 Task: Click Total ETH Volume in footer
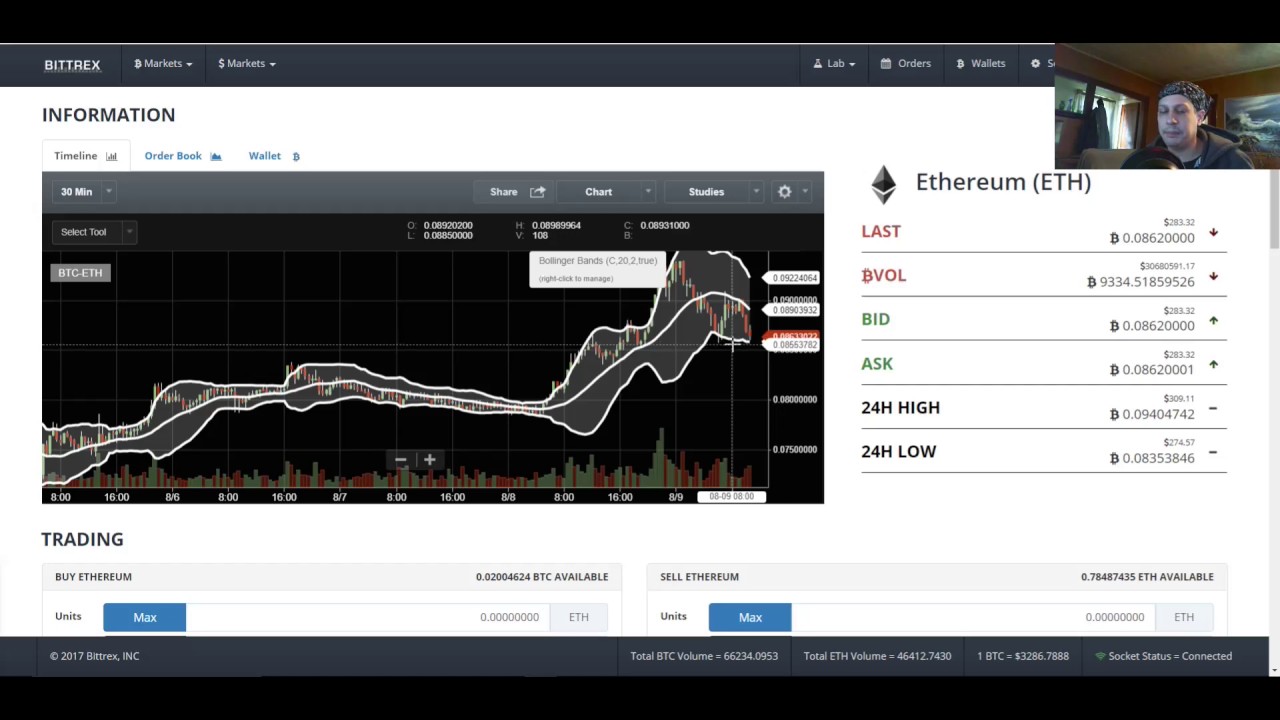tap(877, 657)
